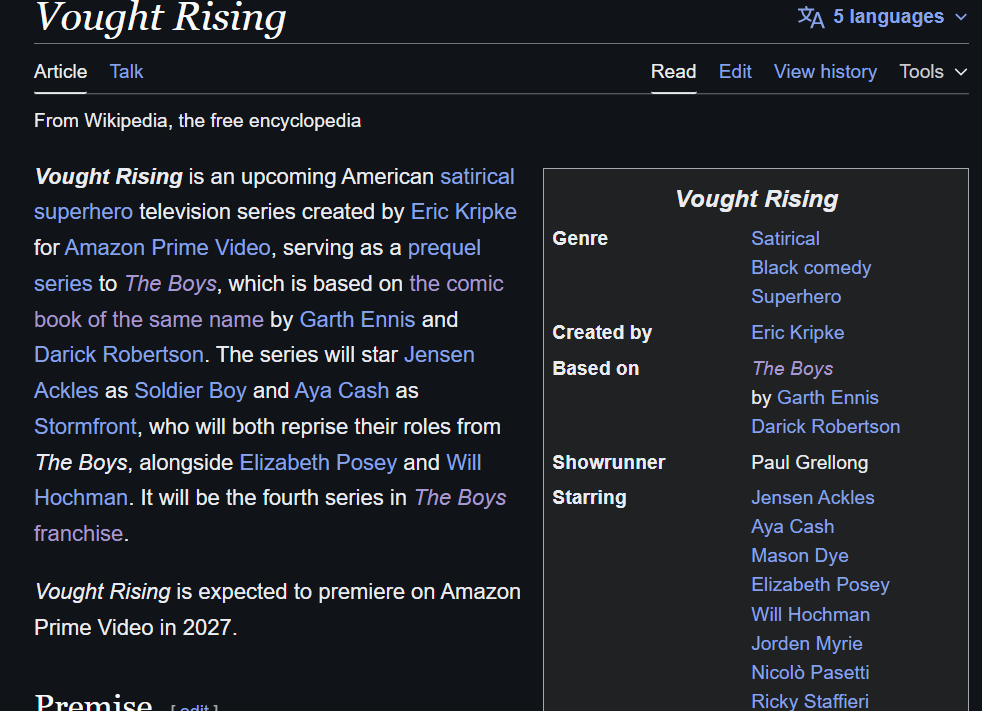Select the Read tab
Image resolution: width=982 pixels, height=711 pixels.
(x=673, y=71)
